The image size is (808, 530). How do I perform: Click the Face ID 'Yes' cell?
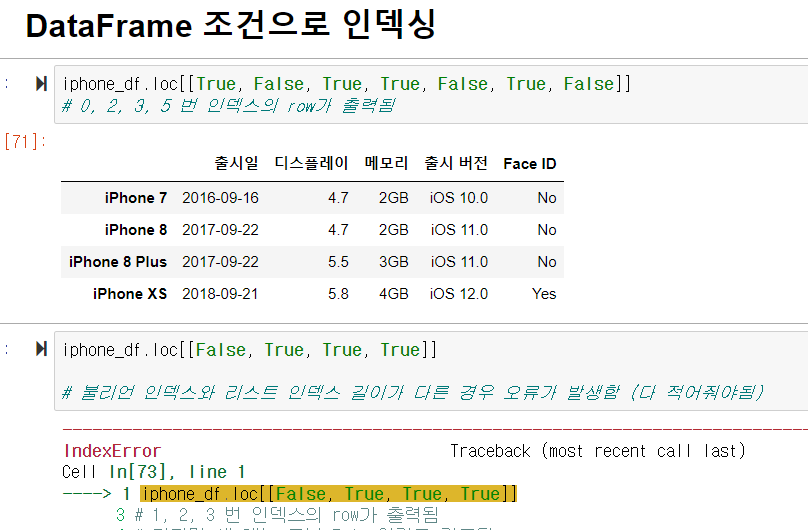point(544,294)
